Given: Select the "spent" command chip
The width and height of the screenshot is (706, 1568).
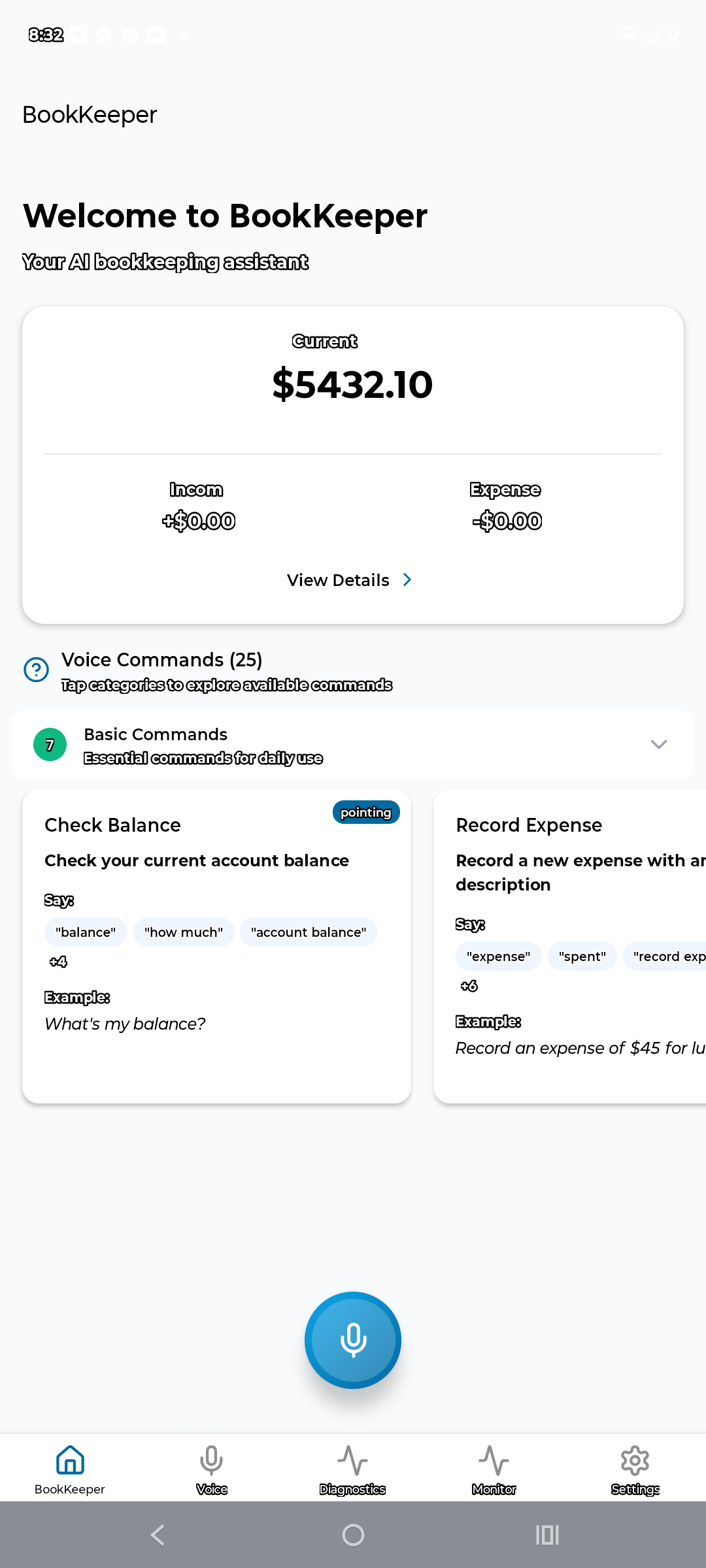Looking at the screenshot, I should coord(582,956).
